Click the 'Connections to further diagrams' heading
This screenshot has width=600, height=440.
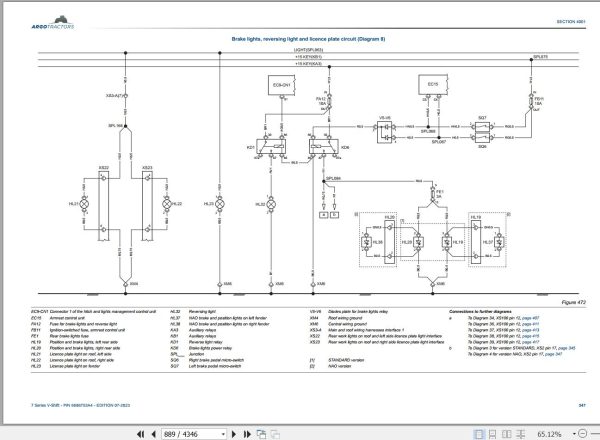[x=480, y=311]
